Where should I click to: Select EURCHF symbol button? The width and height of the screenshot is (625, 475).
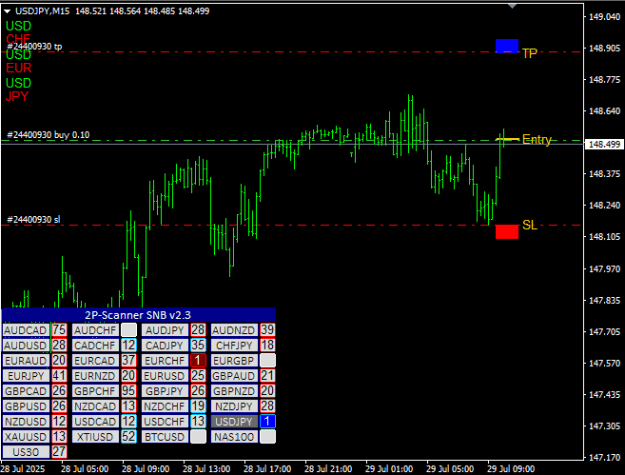pos(165,360)
